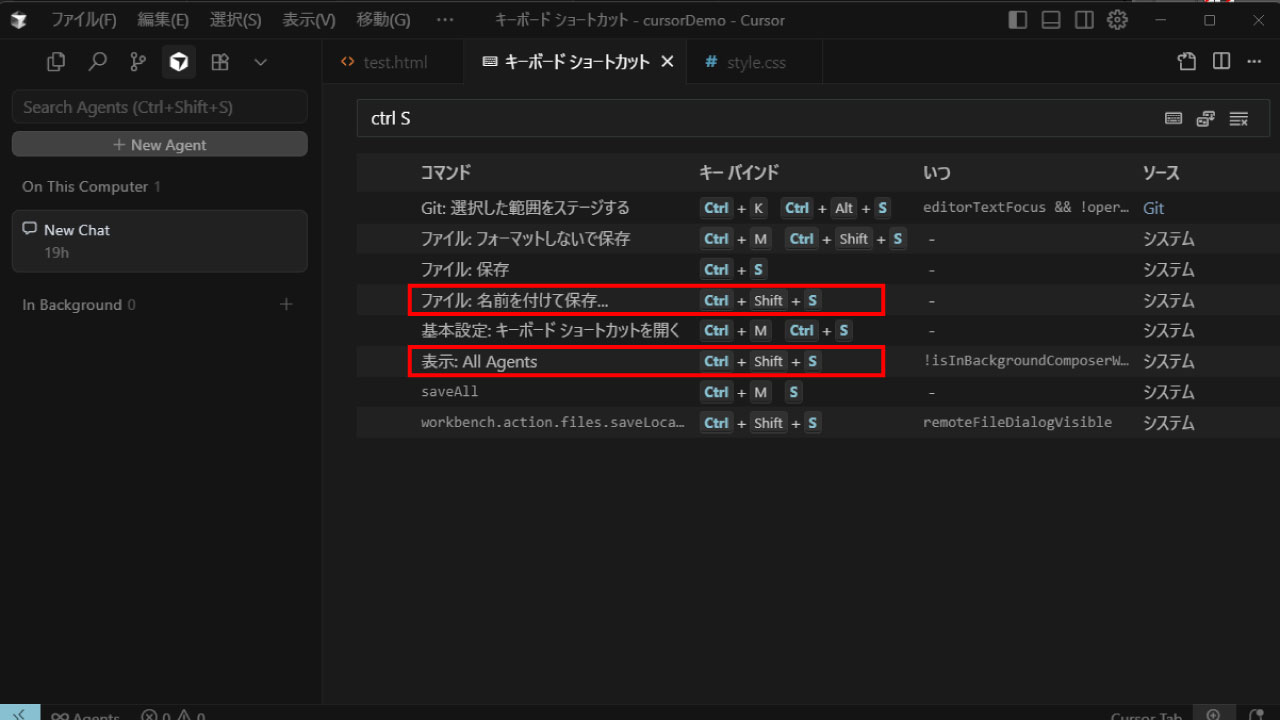Toggle record keys keyboard icon
1280x720 pixels.
point(1174,119)
